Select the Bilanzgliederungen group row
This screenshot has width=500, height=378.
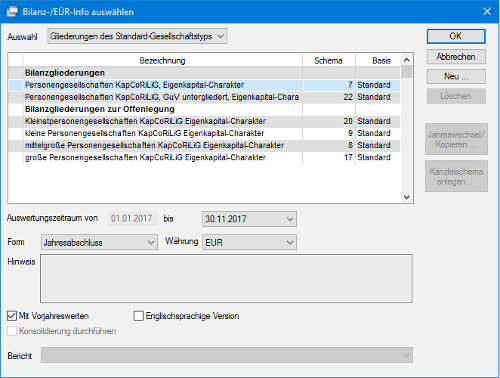(x=204, y=73)
